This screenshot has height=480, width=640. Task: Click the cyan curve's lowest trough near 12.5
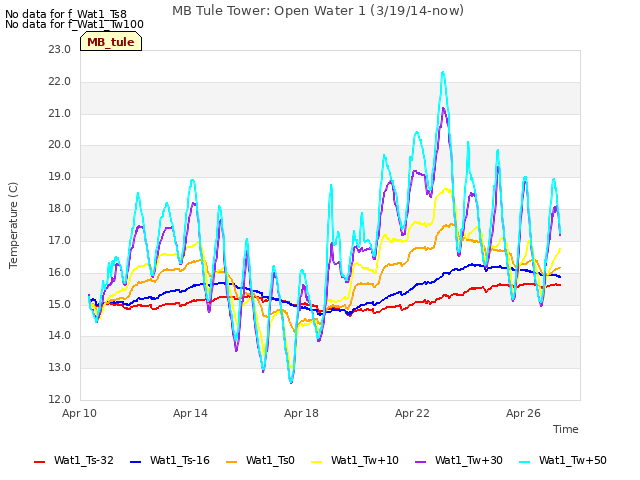tap(291, 380)
